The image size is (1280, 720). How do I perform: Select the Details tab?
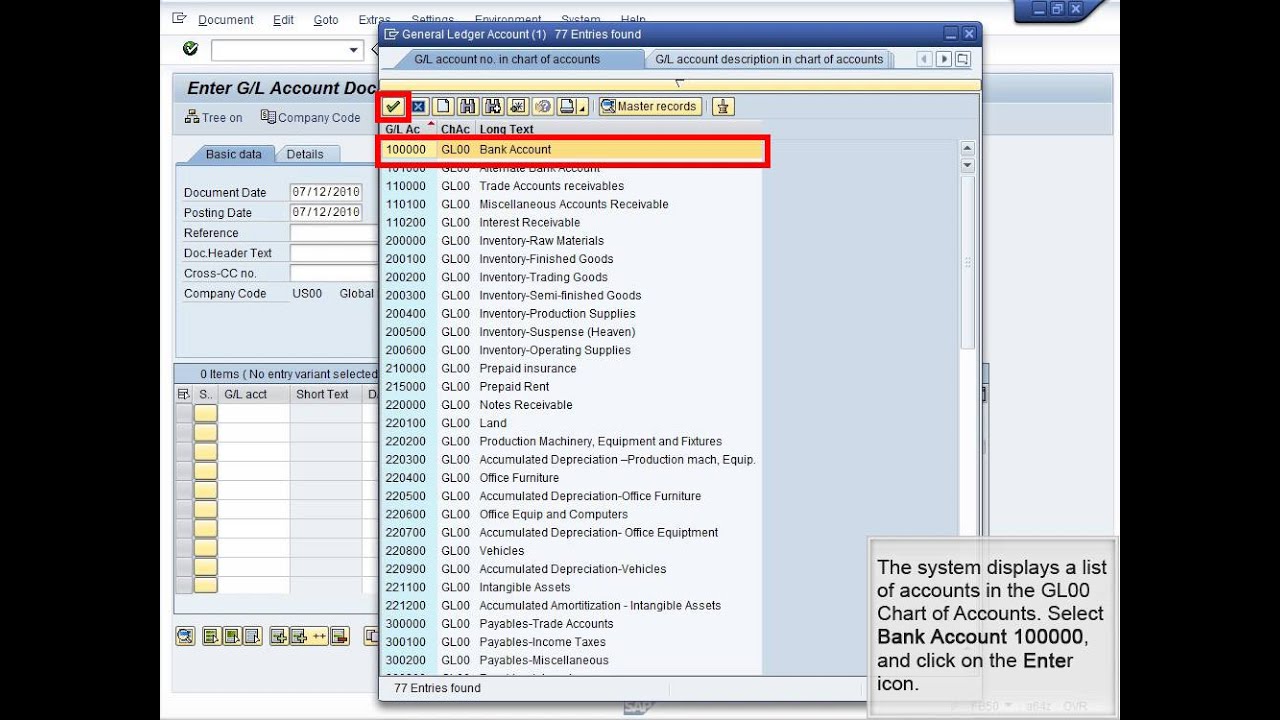coord(305,154)
